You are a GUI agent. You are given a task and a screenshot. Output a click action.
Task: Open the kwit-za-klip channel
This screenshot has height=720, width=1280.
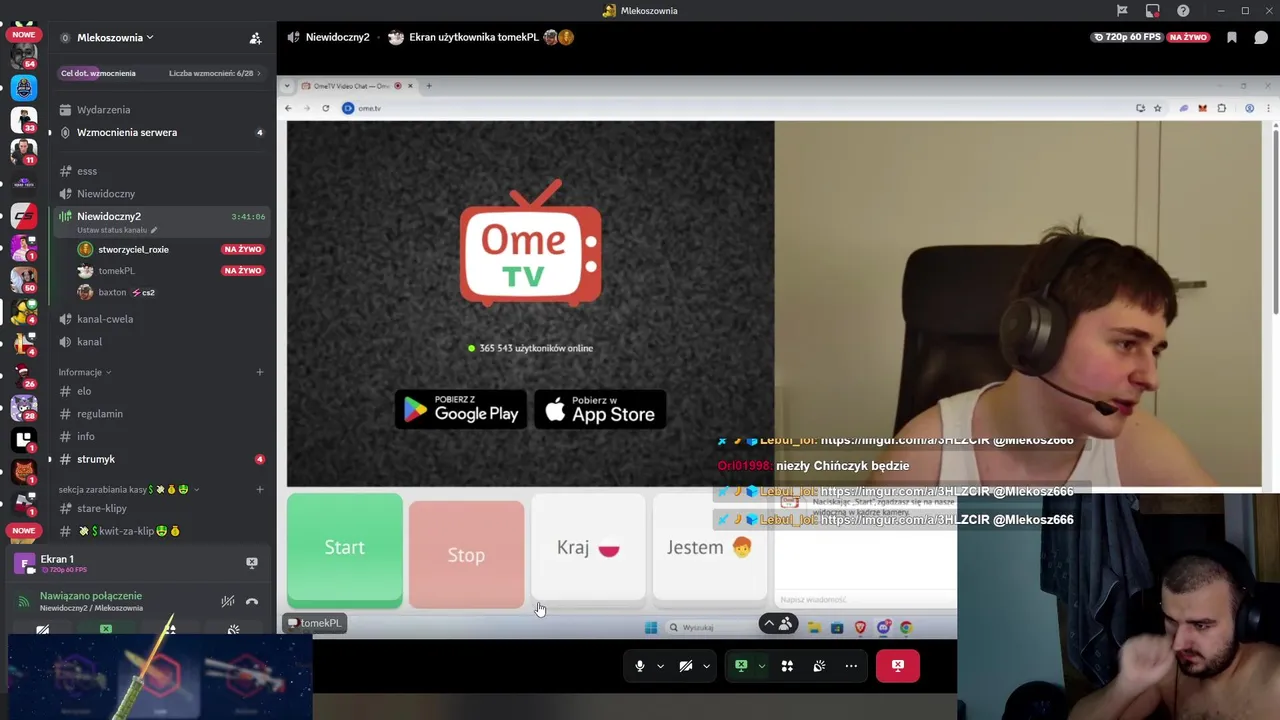click(x=160, y=531)
